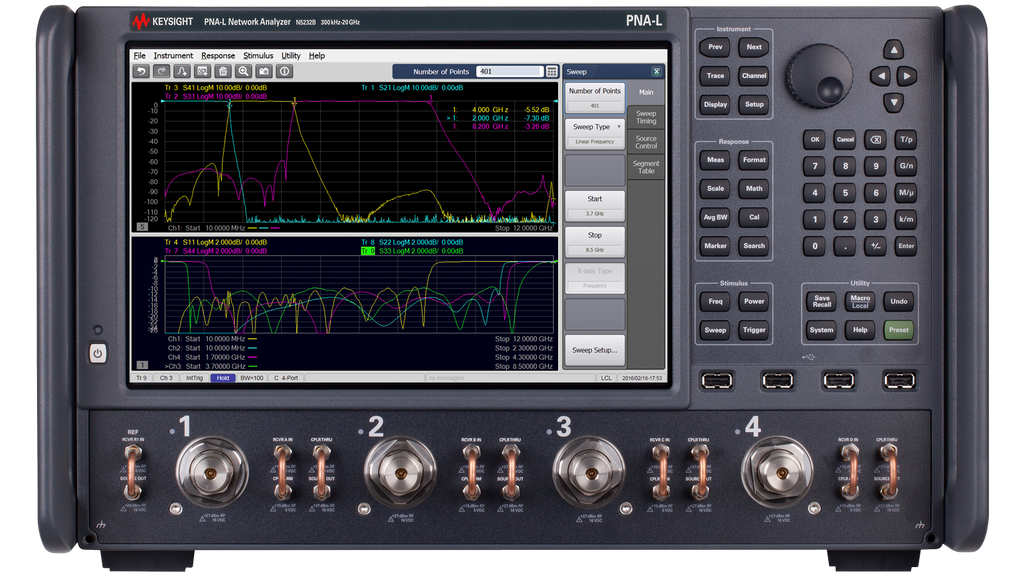
Task: Click the Sweep Setup button
Action: coord(595,351)
